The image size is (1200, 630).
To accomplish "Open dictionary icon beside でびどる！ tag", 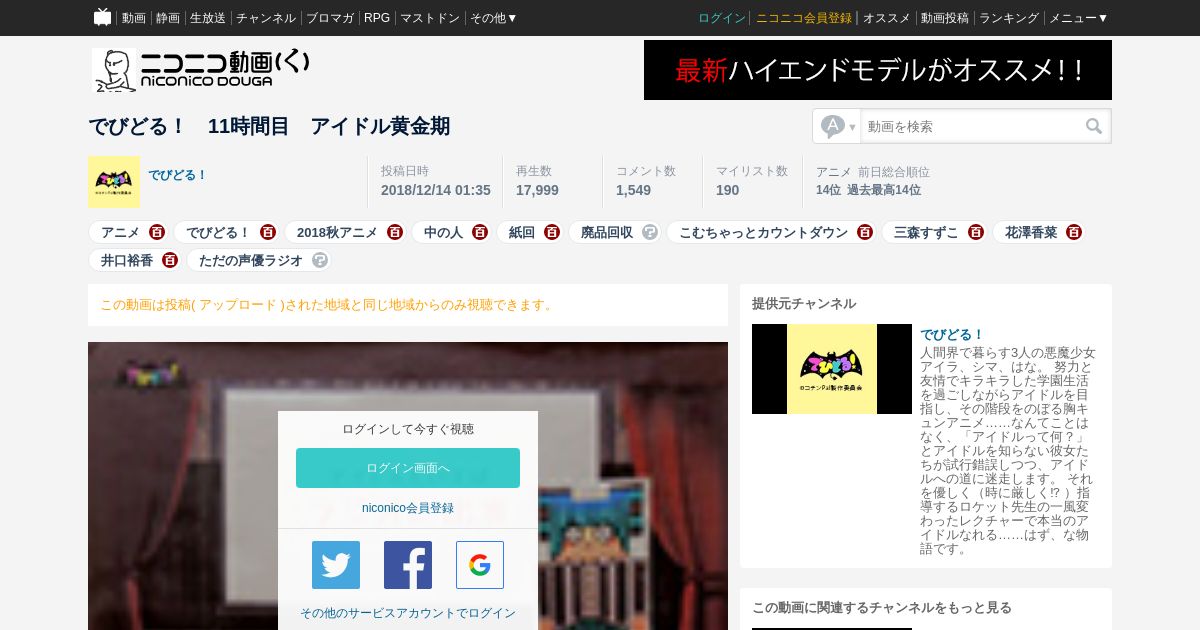I will click(x=267, y=232).
